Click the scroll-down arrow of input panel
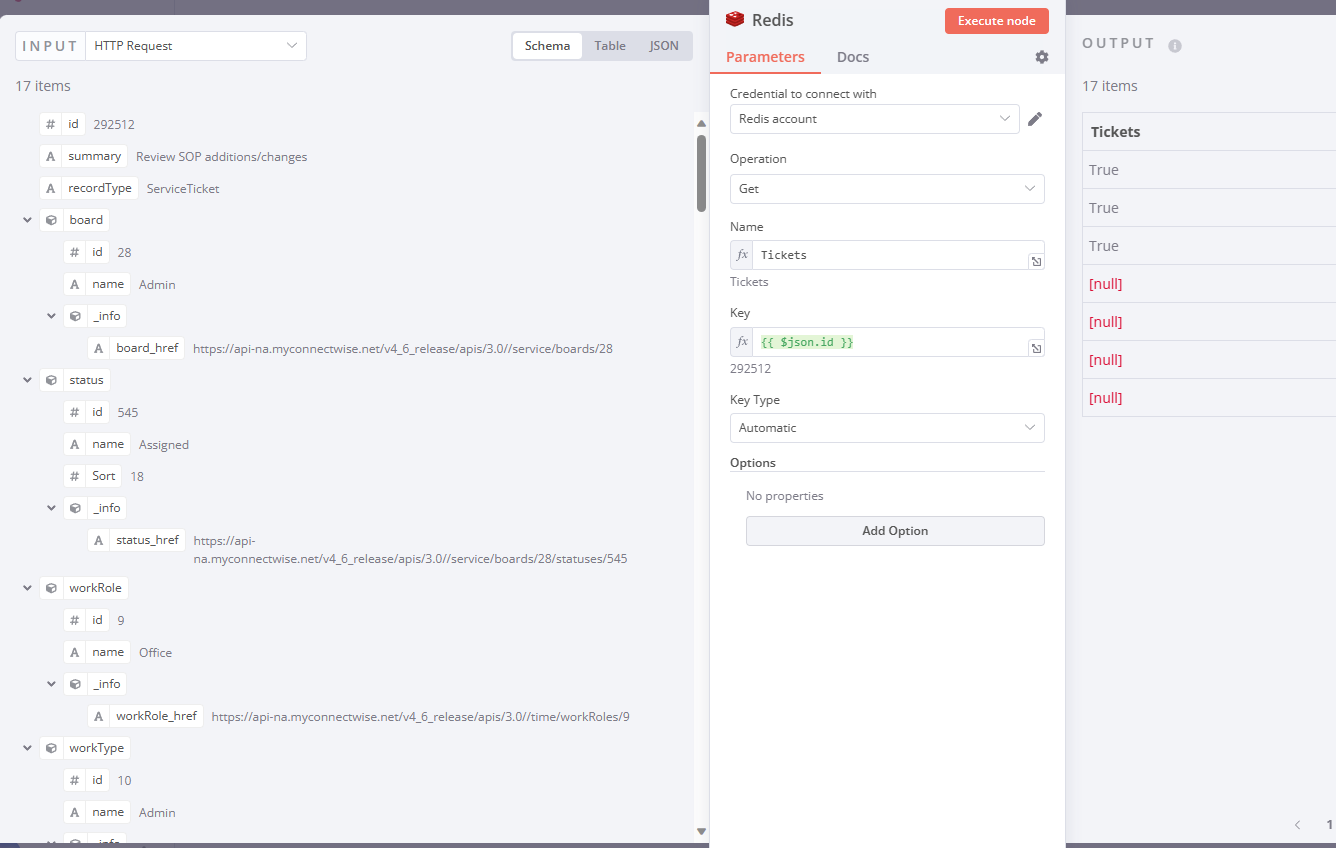 click(701, 830)
